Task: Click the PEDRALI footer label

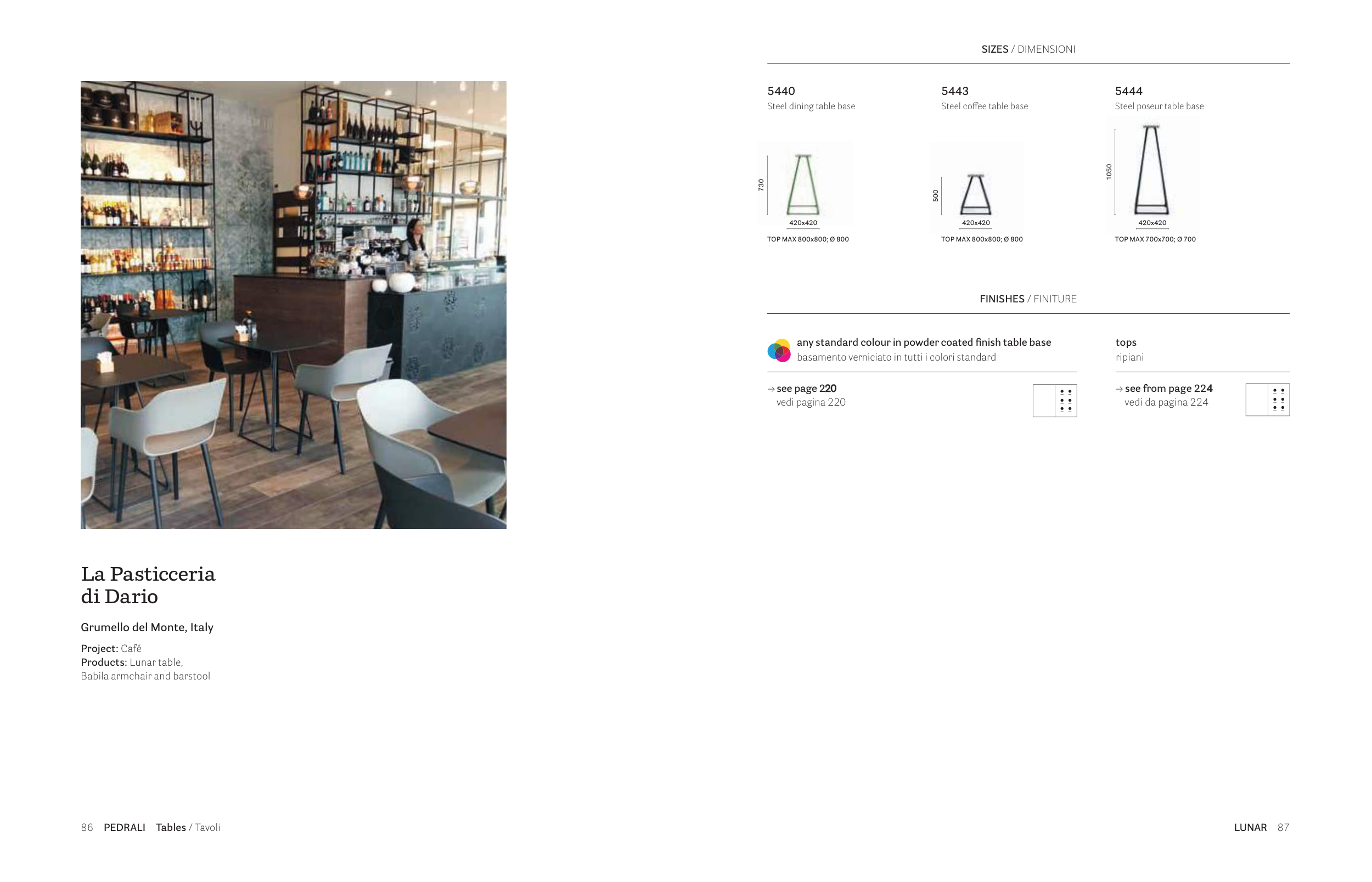Action: 124,828
